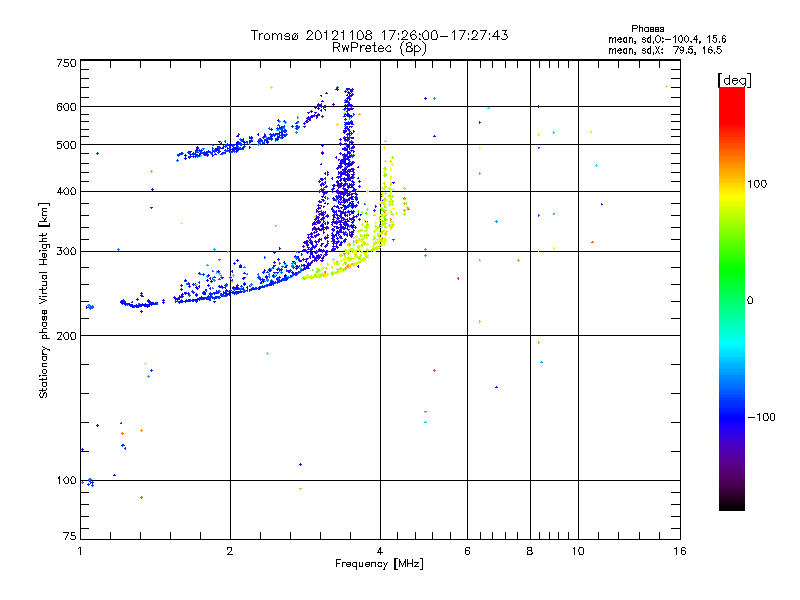Click the colorbar tick label '0'
Viewport: 800px width, 600px height.
coord(750,300)
